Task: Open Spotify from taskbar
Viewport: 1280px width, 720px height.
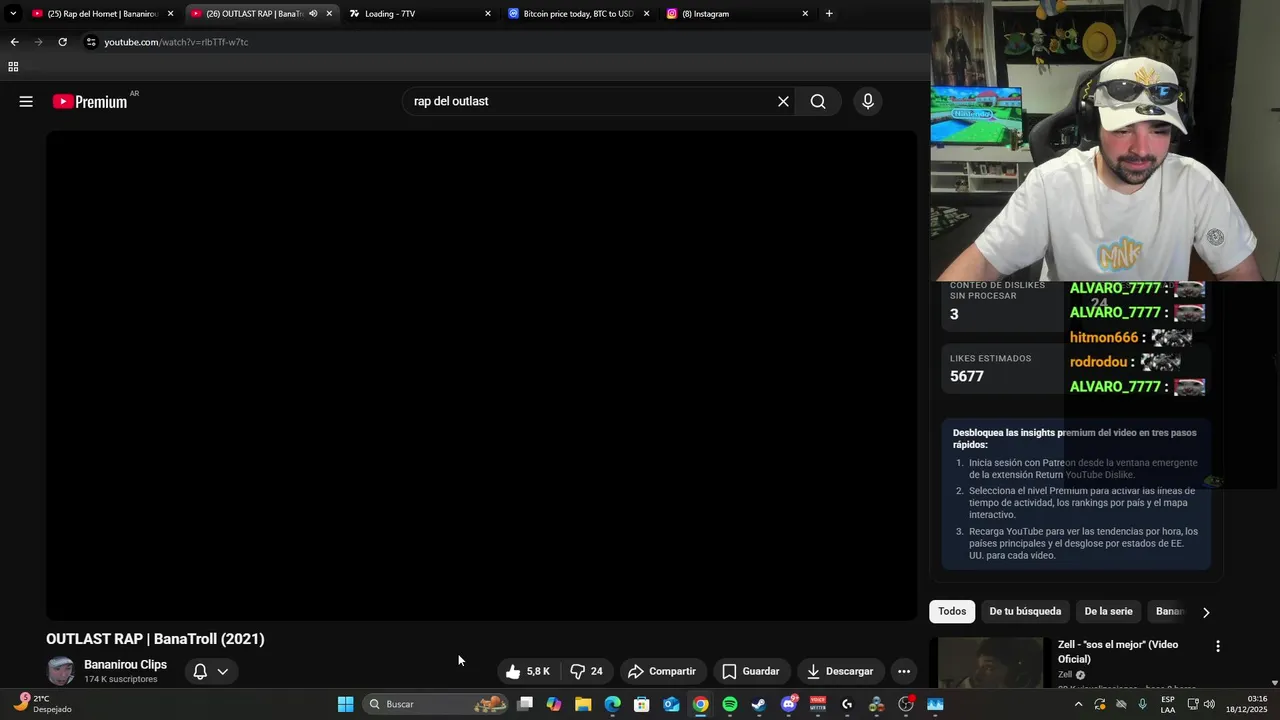Action: click(730, 704)
